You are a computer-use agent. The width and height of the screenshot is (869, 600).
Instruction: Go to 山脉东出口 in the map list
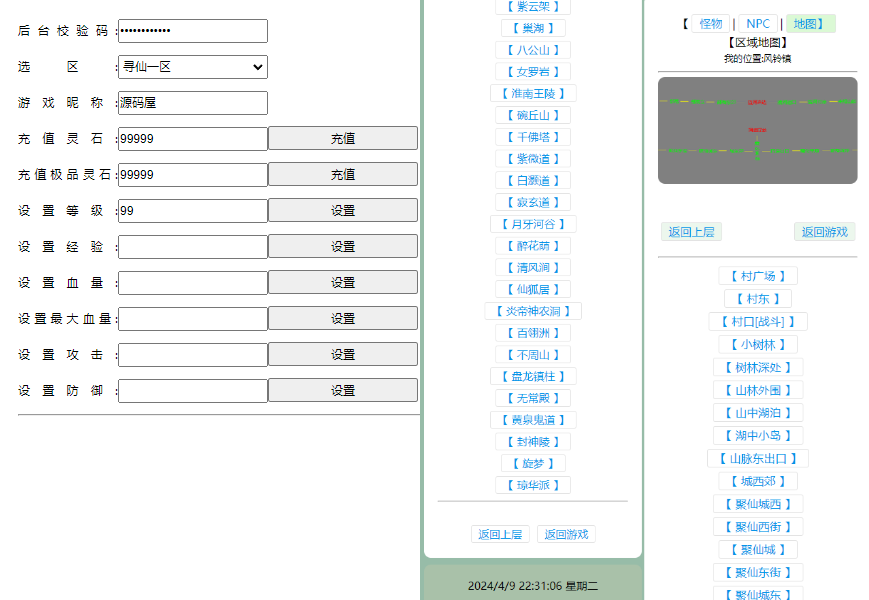(x=758, y=459)
